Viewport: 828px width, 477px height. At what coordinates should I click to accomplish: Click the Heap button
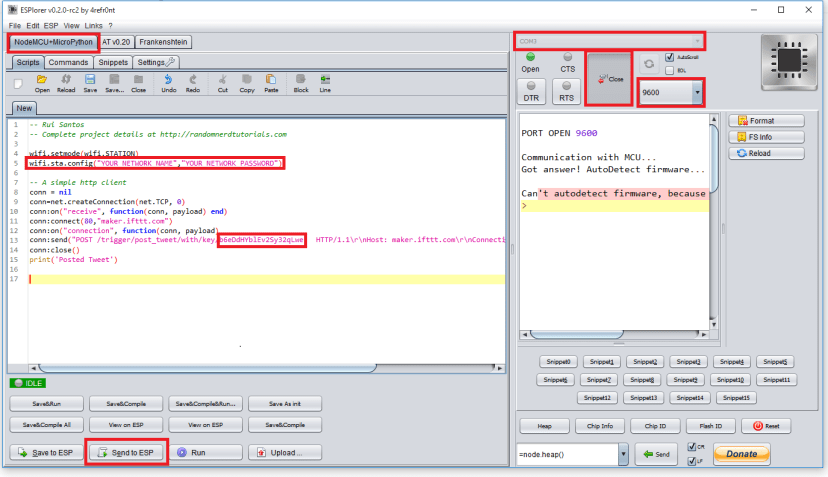(x=544, y=426)
